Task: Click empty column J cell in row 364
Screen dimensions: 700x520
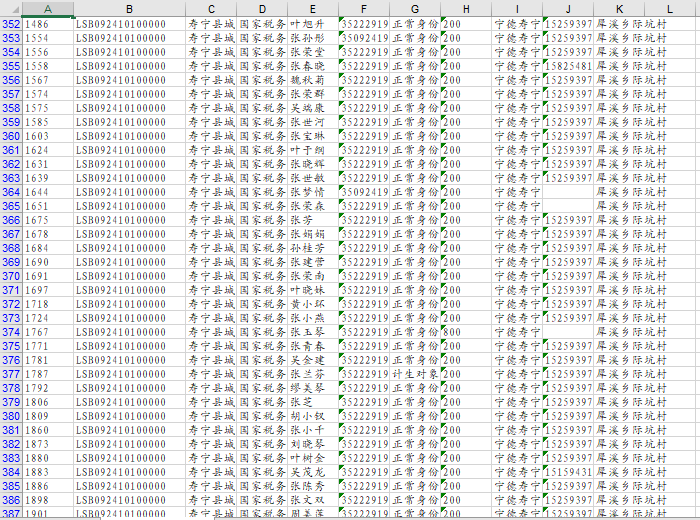Action: [568, 192]
